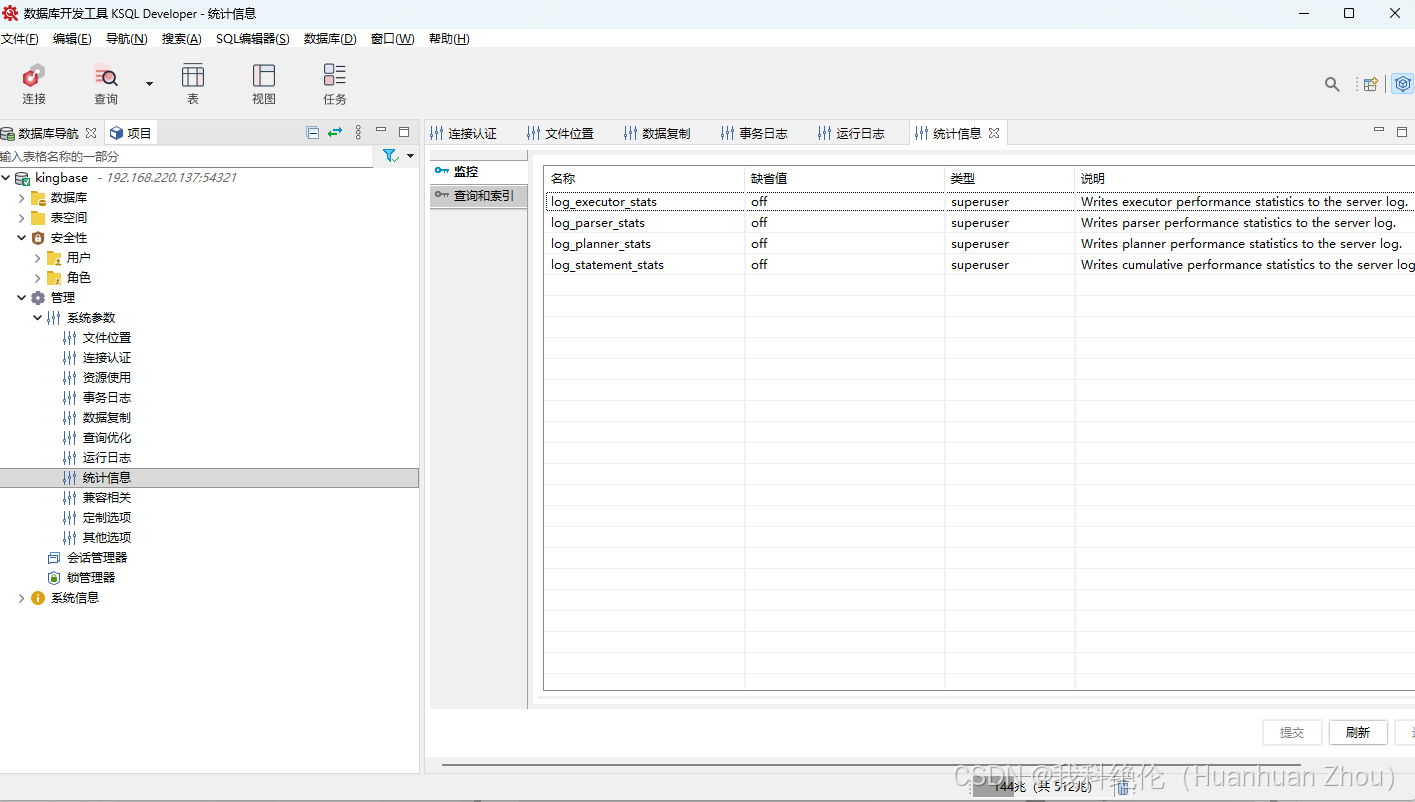Open the 文件(F) menu

coord(19,39)
